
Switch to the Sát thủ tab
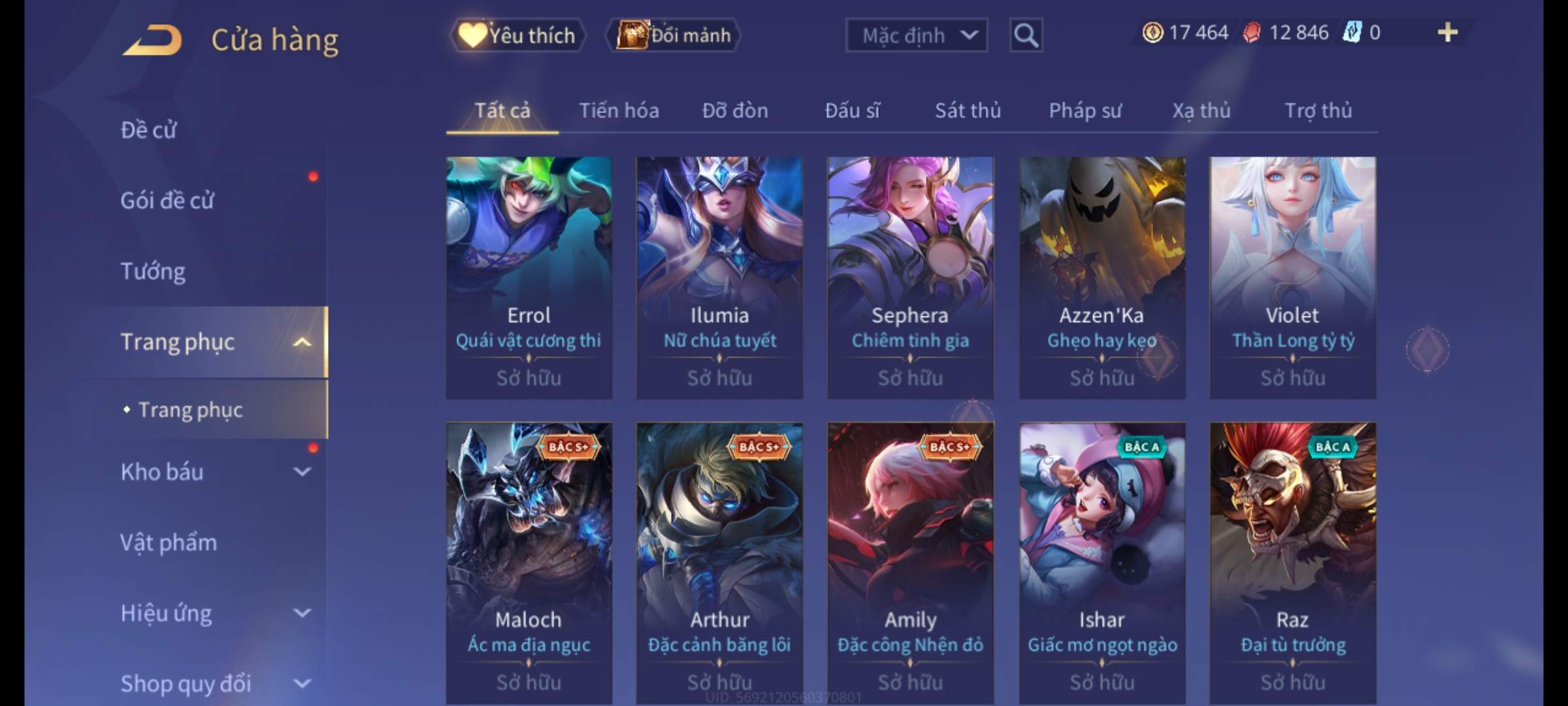pyautogui.click(x=968, y=110)
